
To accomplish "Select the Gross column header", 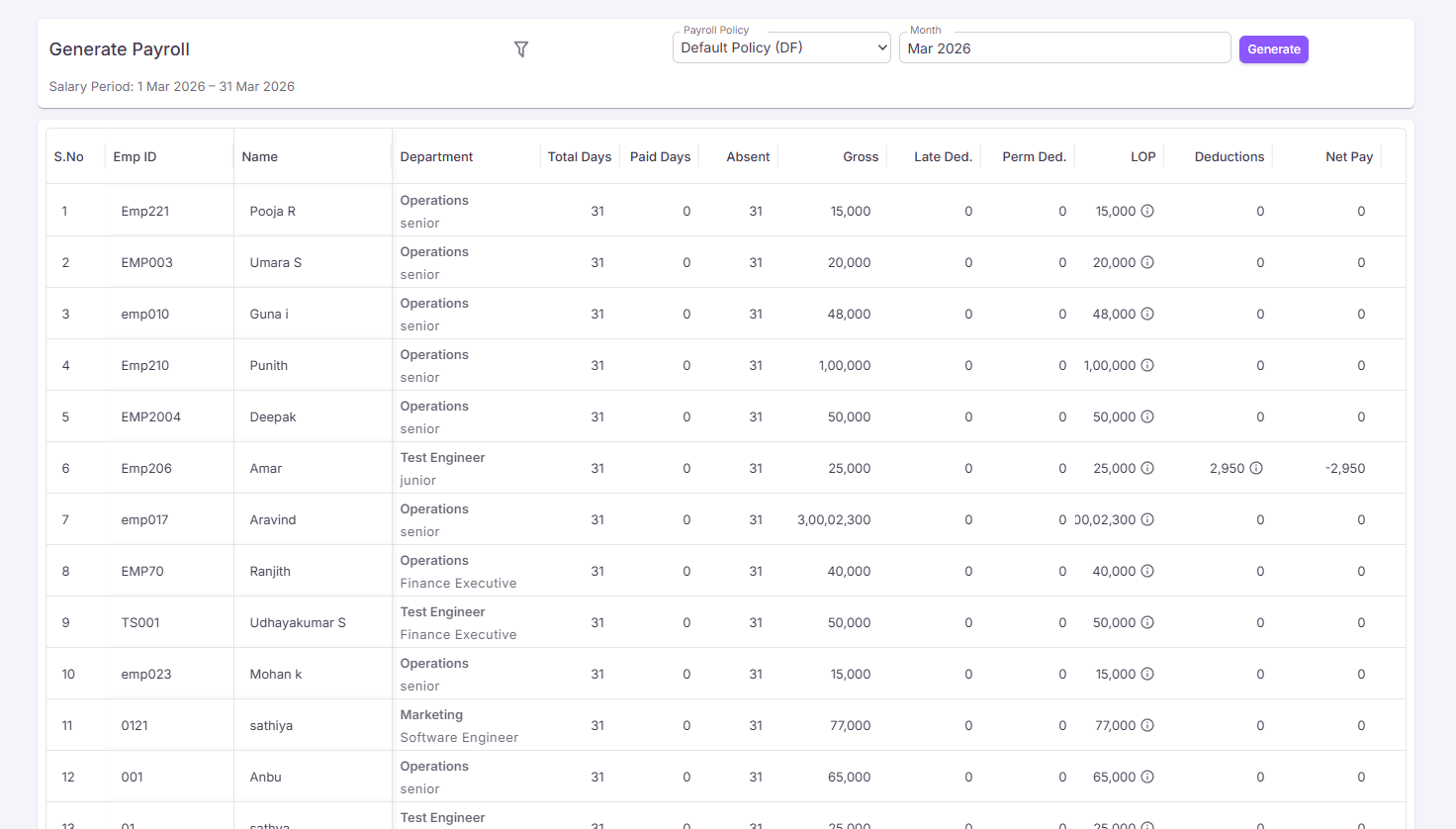I will coord(861,156).
